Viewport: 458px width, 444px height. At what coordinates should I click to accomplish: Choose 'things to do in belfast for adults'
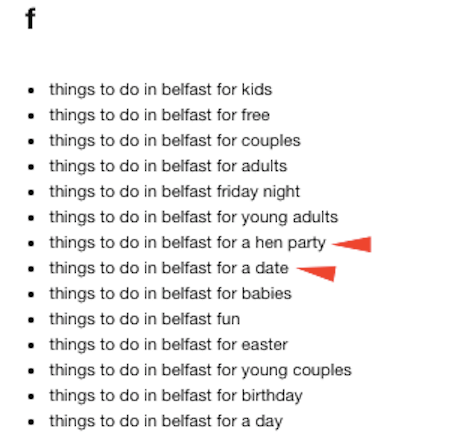(168, 166)
